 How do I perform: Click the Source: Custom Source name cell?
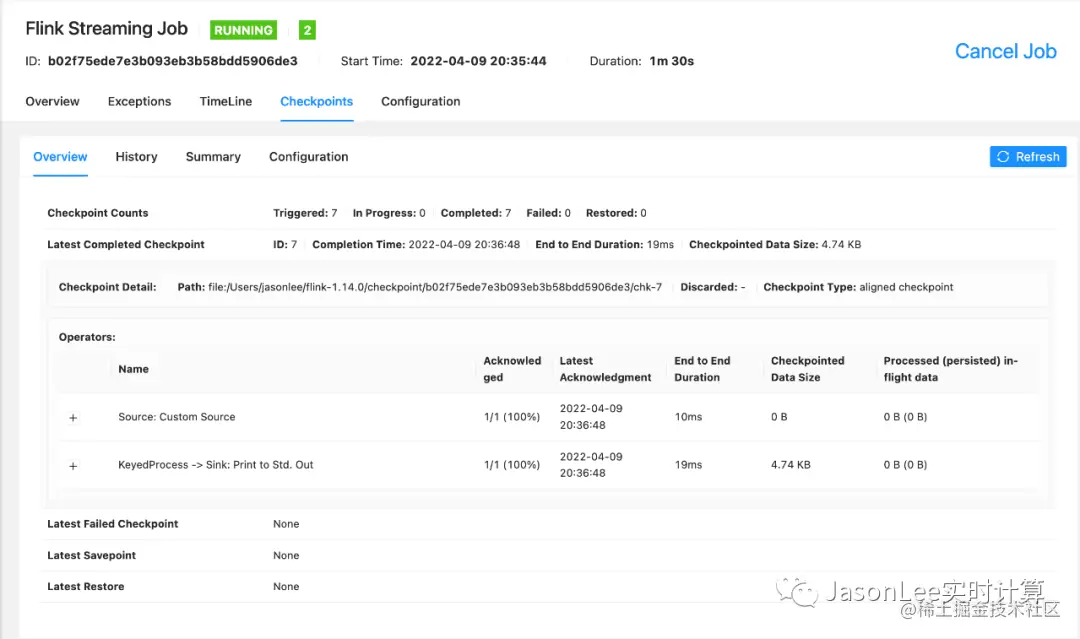[176, 417]
